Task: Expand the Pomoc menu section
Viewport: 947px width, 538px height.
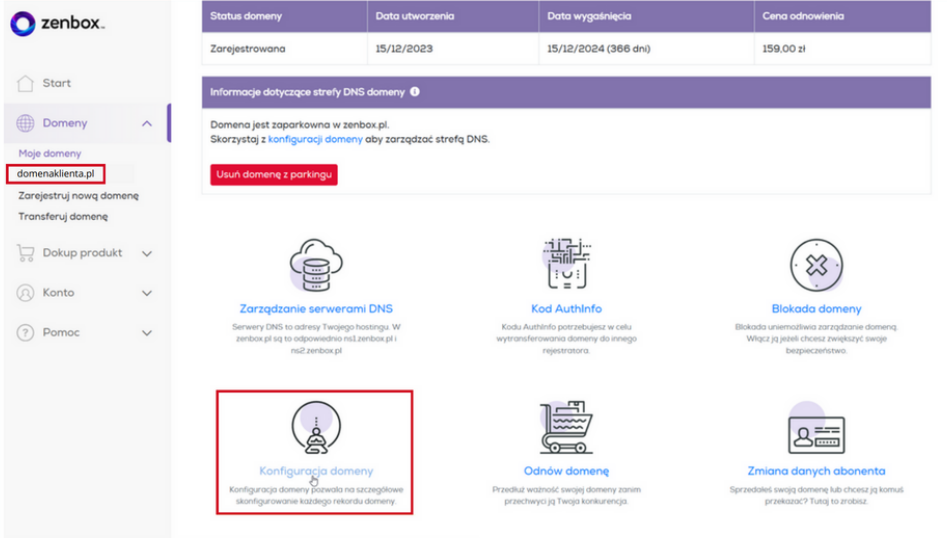Action: pyautogui.click(x=147, y=333)
